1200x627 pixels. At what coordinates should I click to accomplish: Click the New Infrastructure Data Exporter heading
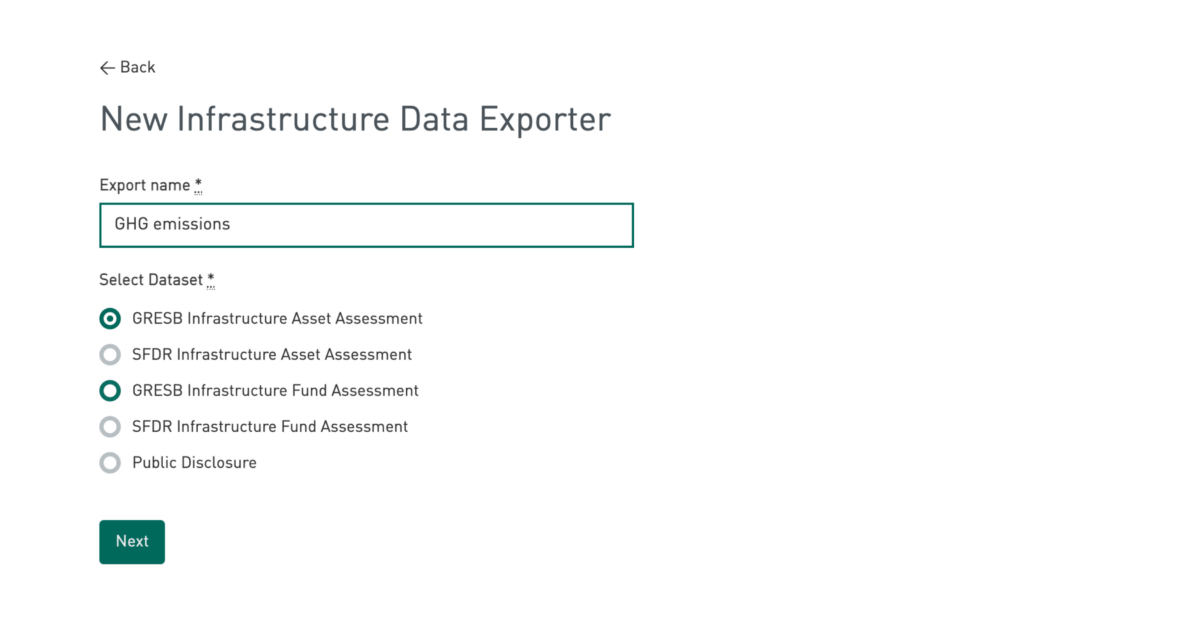[355, 119]
